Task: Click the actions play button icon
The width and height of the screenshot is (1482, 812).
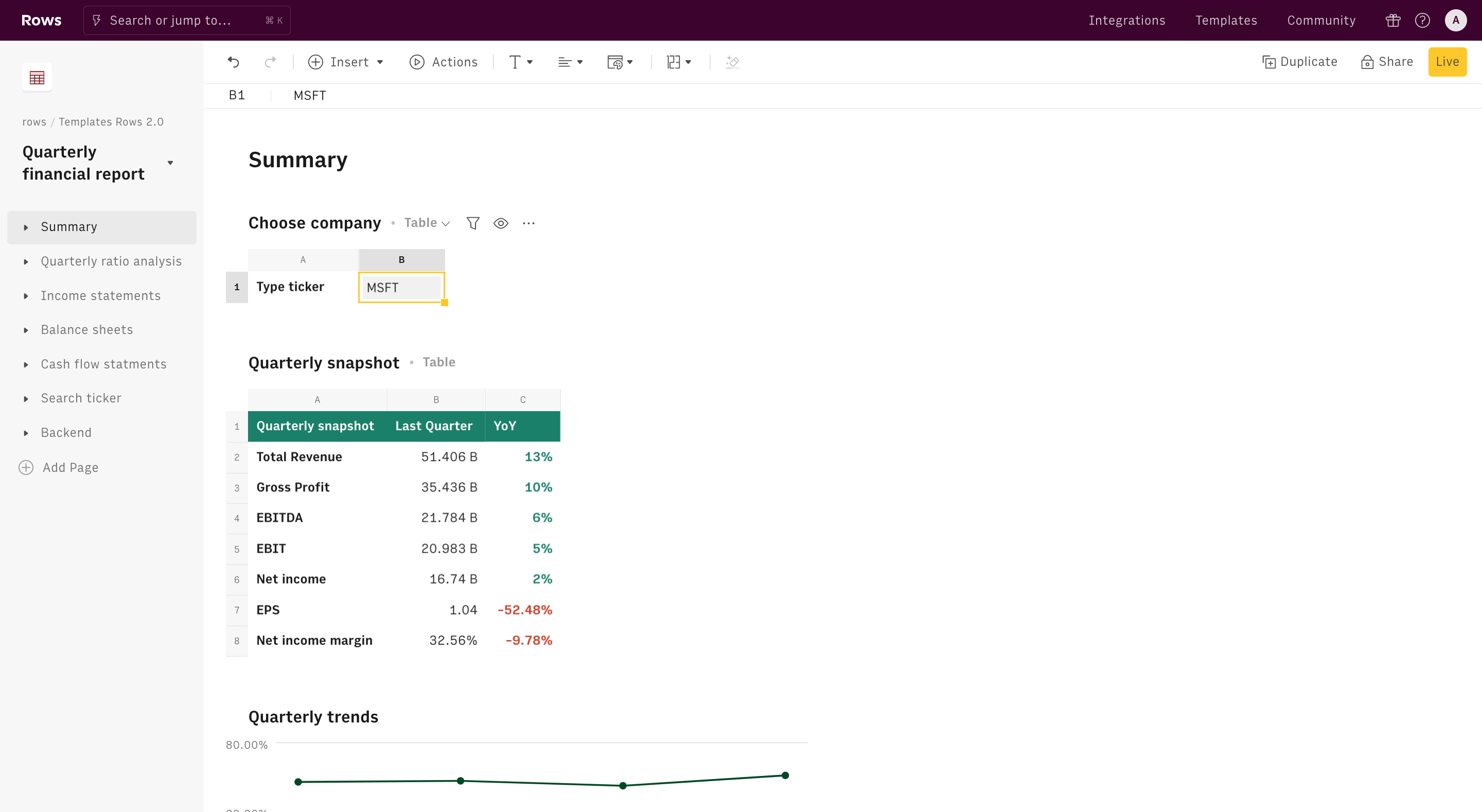Action: pos(417,62)
